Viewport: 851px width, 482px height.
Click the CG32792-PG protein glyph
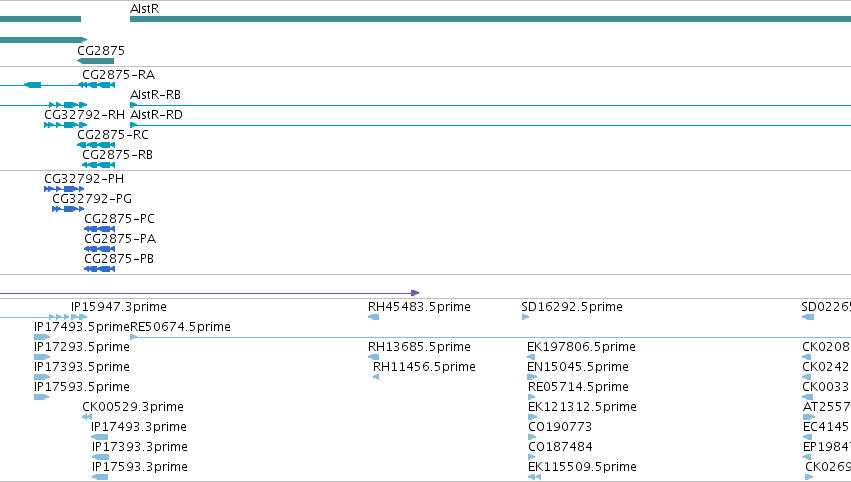(x=68, y=209)
